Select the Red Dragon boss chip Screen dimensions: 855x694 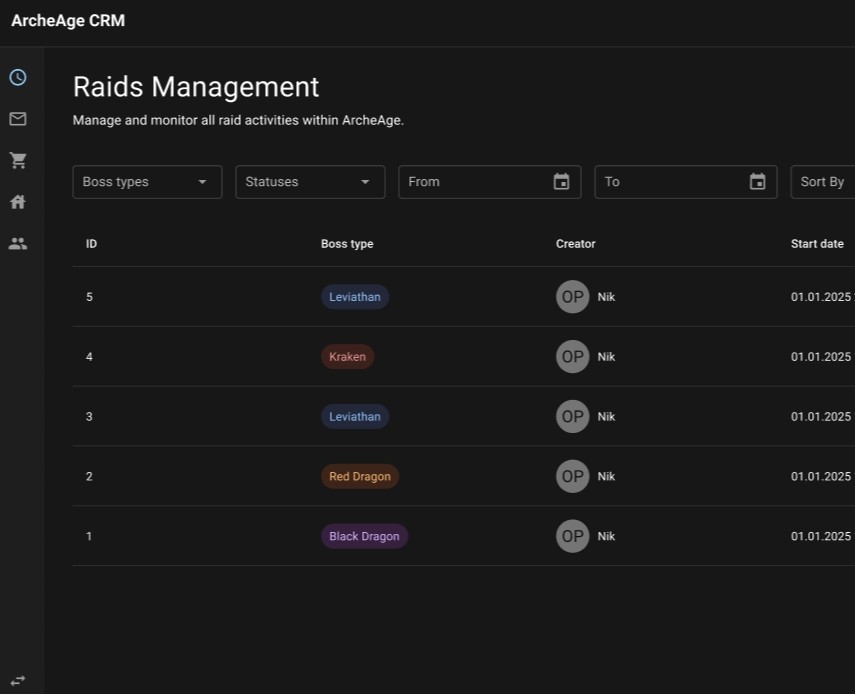359,477
